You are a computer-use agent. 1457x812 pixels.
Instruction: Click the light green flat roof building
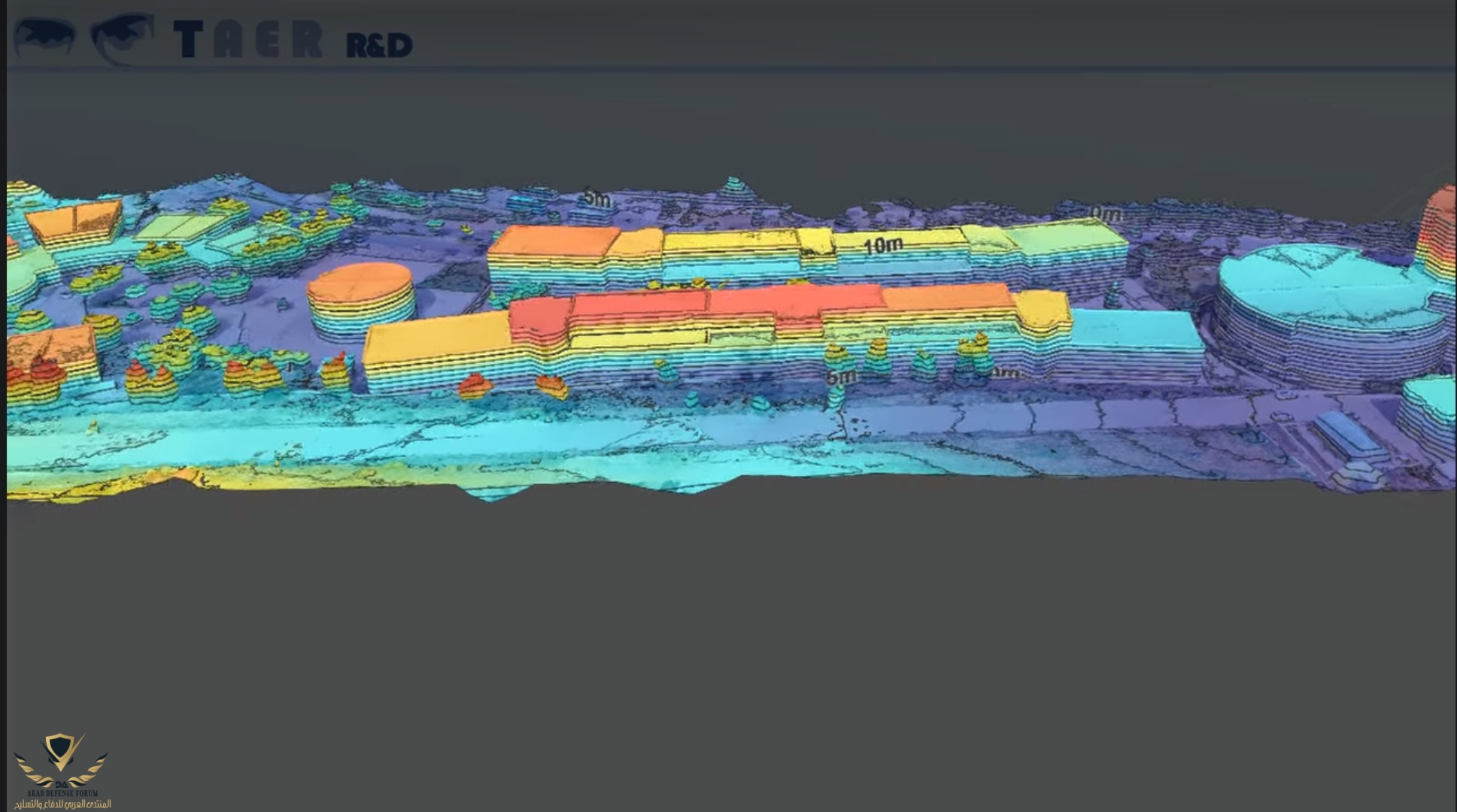pos(179,226)
